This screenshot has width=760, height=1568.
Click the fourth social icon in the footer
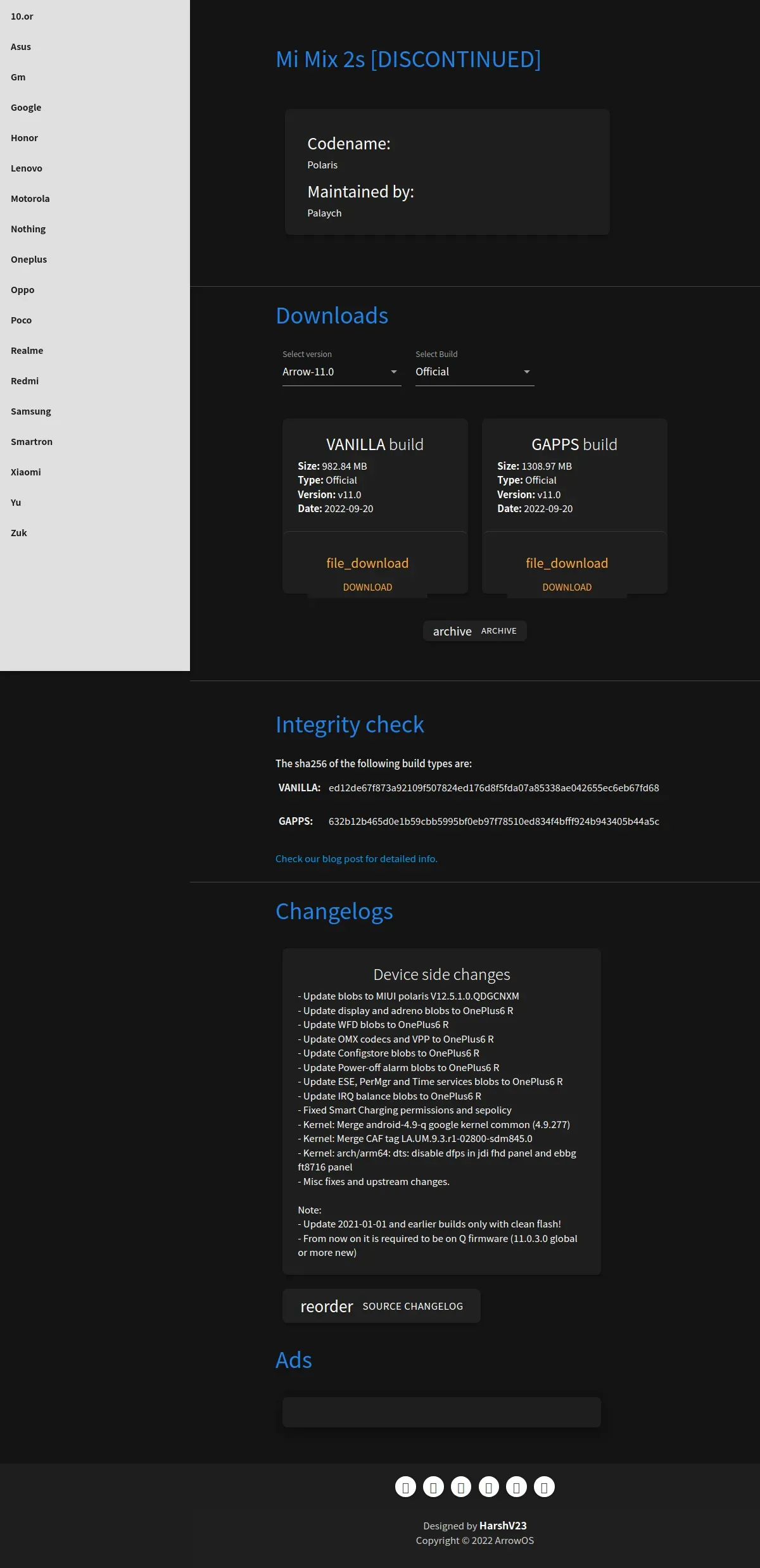point(489,1487)
